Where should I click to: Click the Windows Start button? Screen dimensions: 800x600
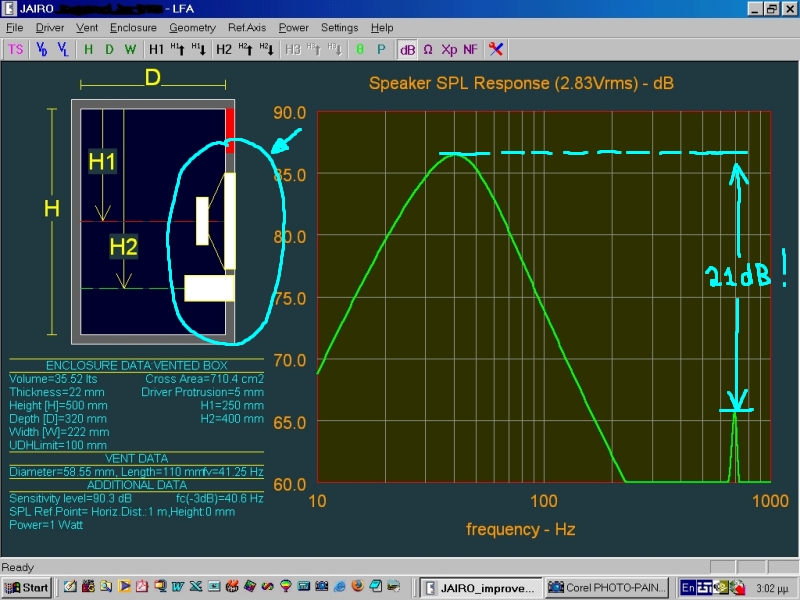27,588
